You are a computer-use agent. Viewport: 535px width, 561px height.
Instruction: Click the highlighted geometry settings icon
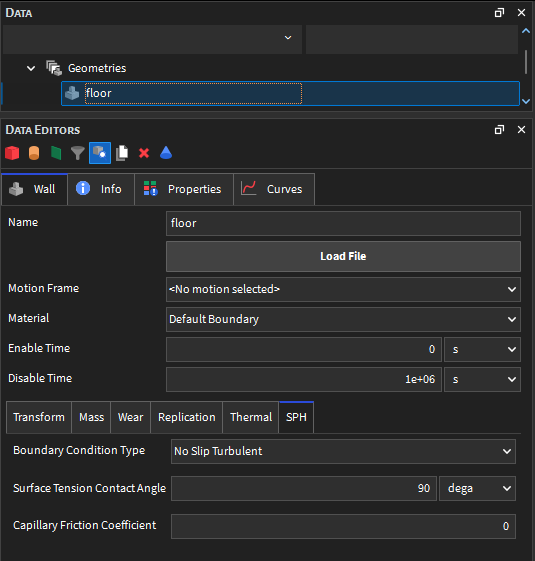pyautogui.click(x=100, y=153)
